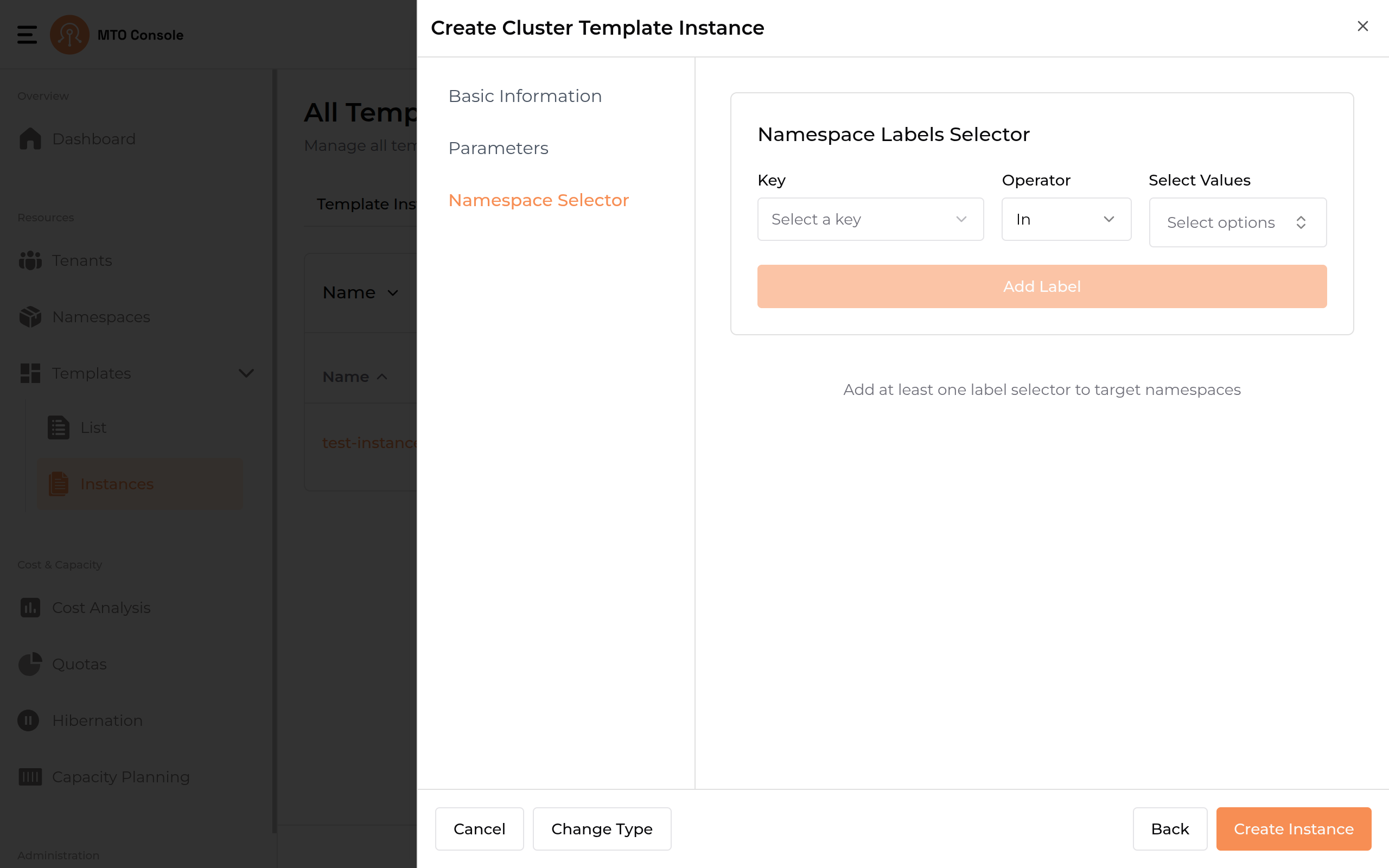Viewport: 1389px width, 868px height.
Task: Sort by the Name column header
Action: pyautogui.click(x=355, y=376)
